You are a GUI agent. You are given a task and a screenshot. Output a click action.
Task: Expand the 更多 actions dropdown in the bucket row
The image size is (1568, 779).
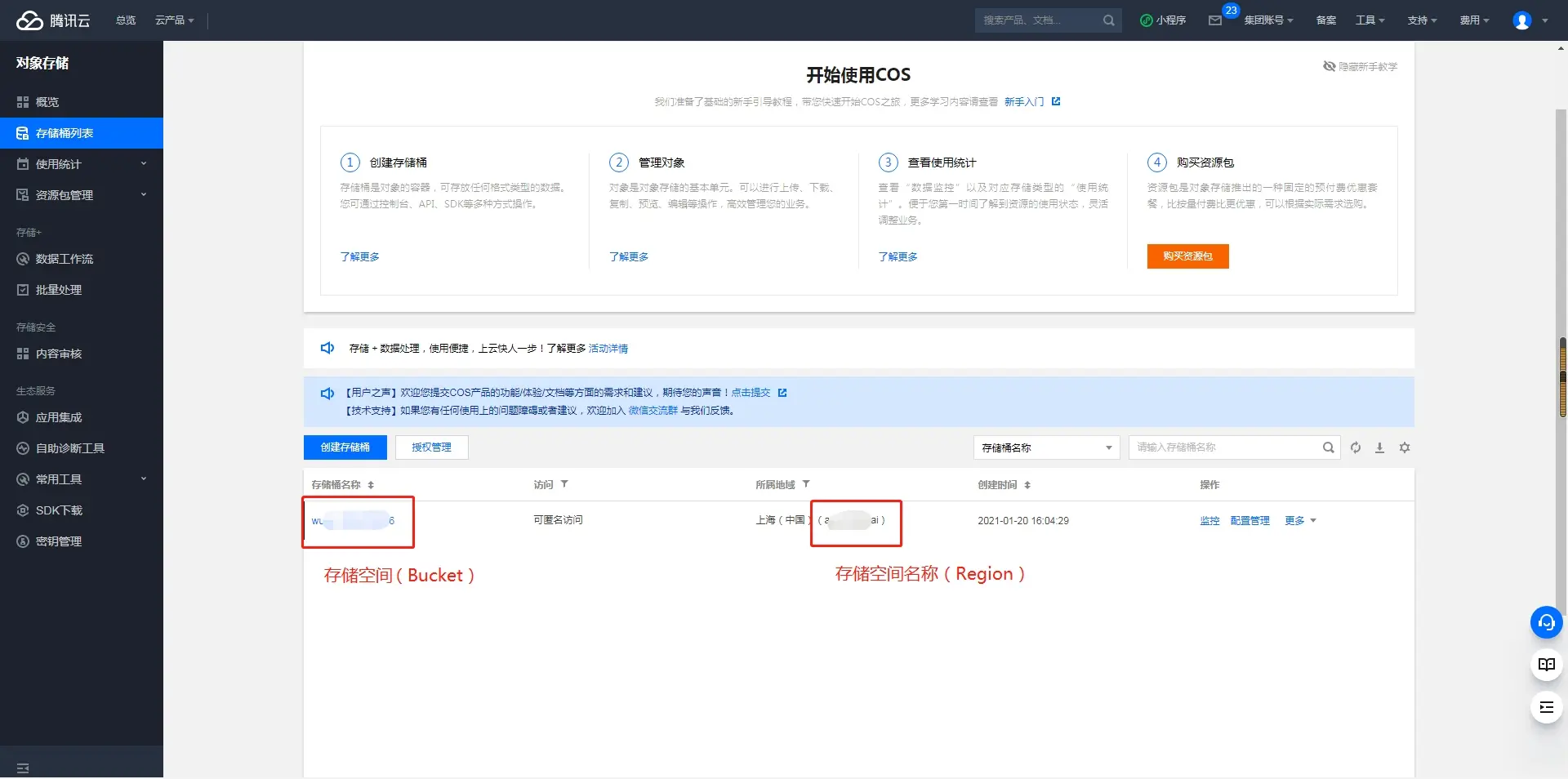click(1300, 521)
